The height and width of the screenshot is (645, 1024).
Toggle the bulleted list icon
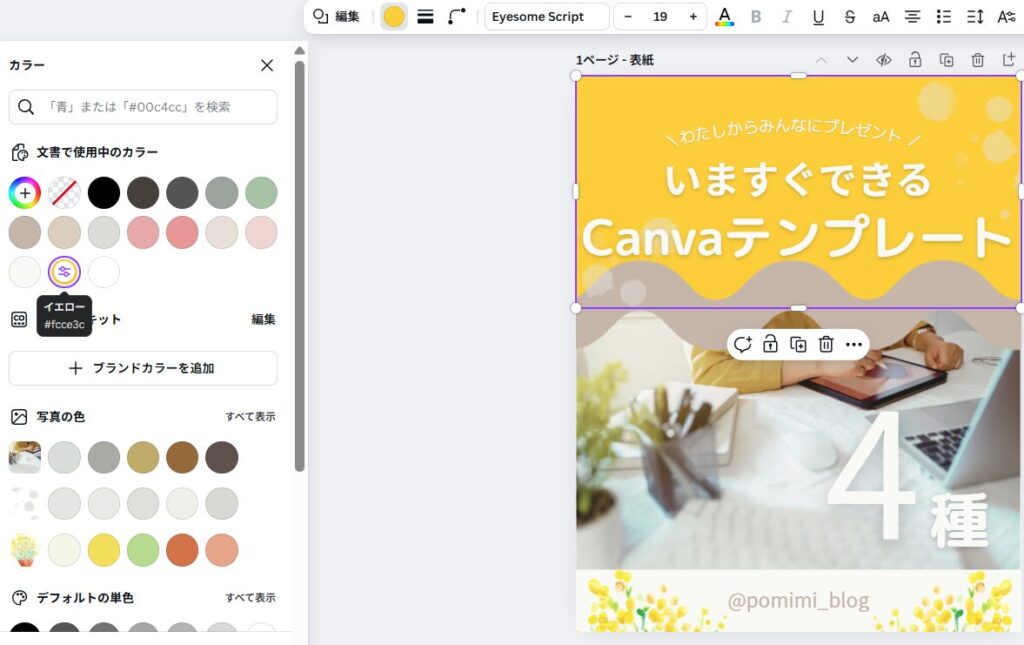pos(944,16)
